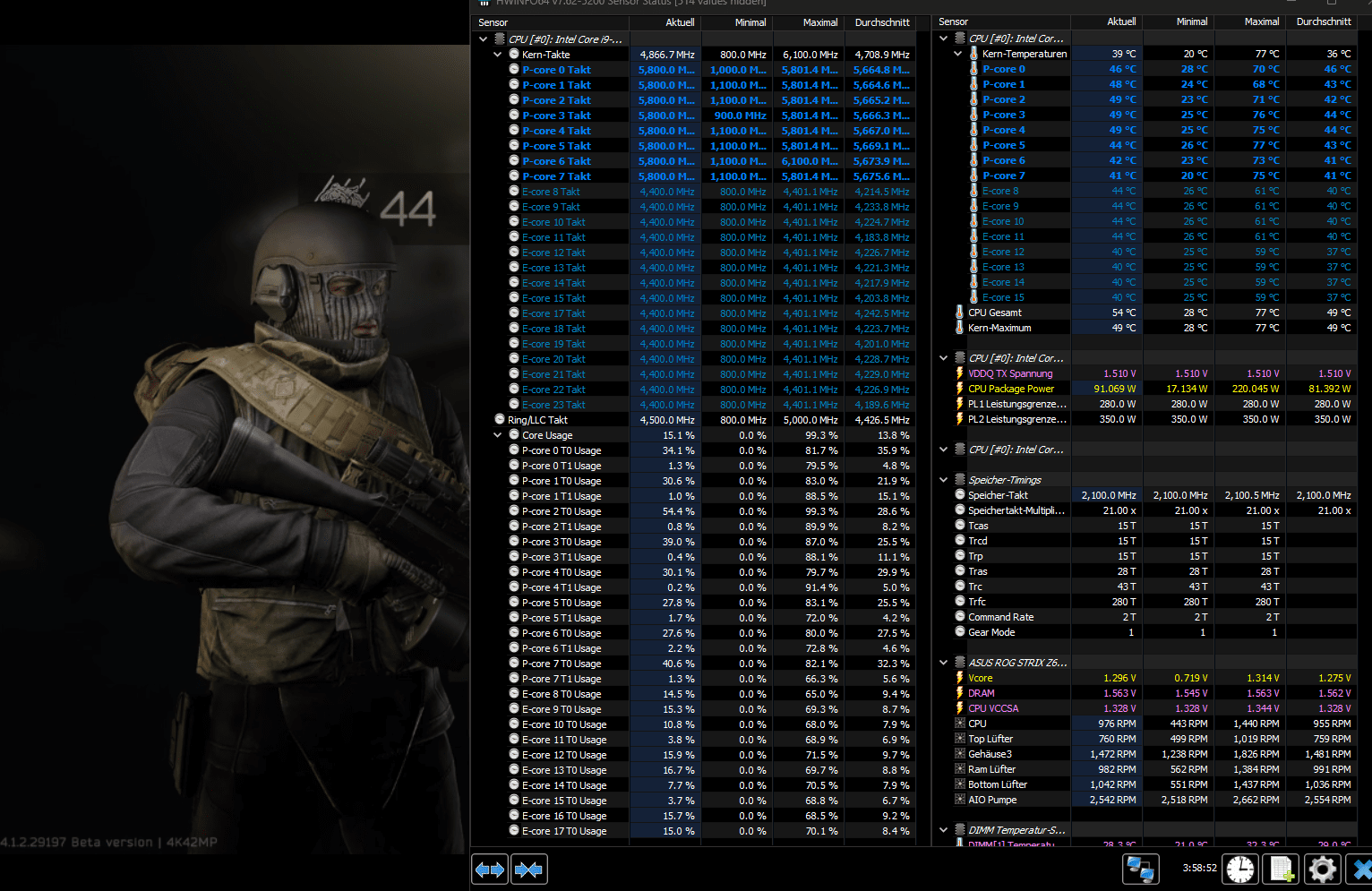Screen dimensions: 1372x891
Task: Click lightning icon beside PL1 Leistungsgrenze
Action: point(960,404)
